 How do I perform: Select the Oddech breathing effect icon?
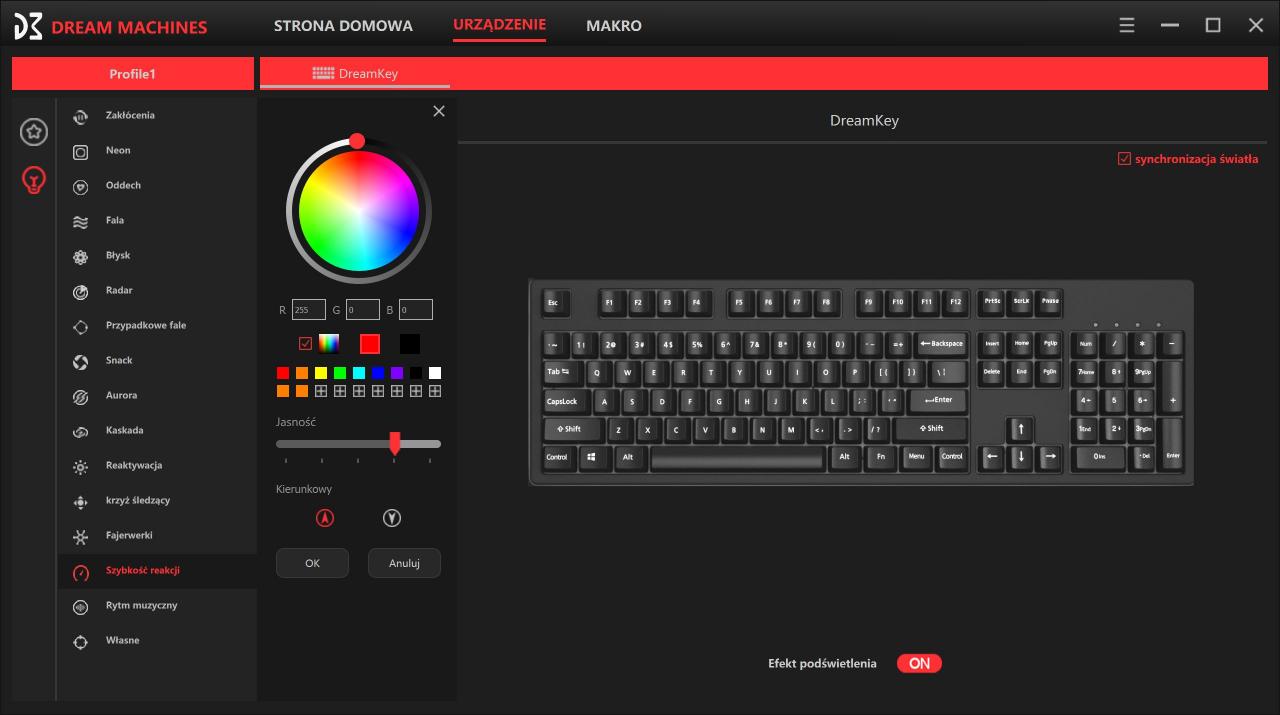(81, 187)
